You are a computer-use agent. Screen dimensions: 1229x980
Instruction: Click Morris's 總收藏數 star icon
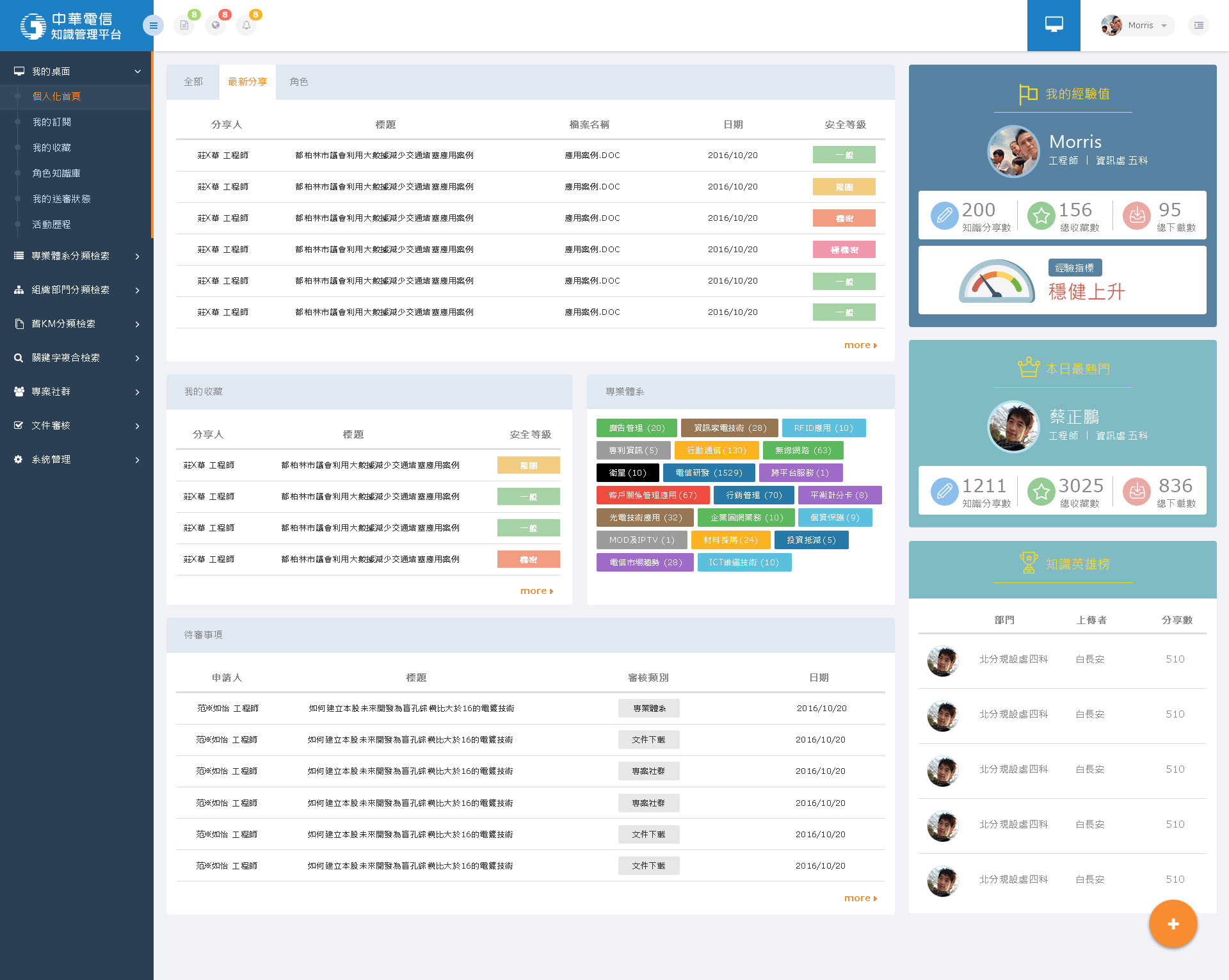click(1041, 216)
